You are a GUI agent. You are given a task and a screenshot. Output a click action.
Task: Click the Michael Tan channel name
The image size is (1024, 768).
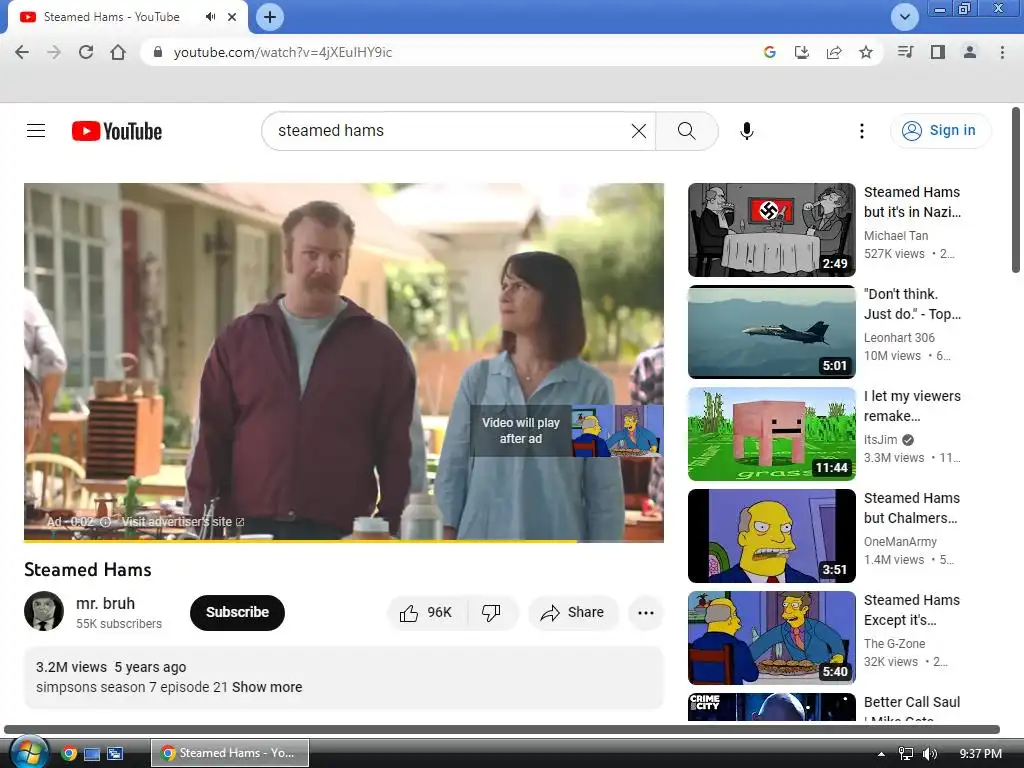click(x=895, y=236)
